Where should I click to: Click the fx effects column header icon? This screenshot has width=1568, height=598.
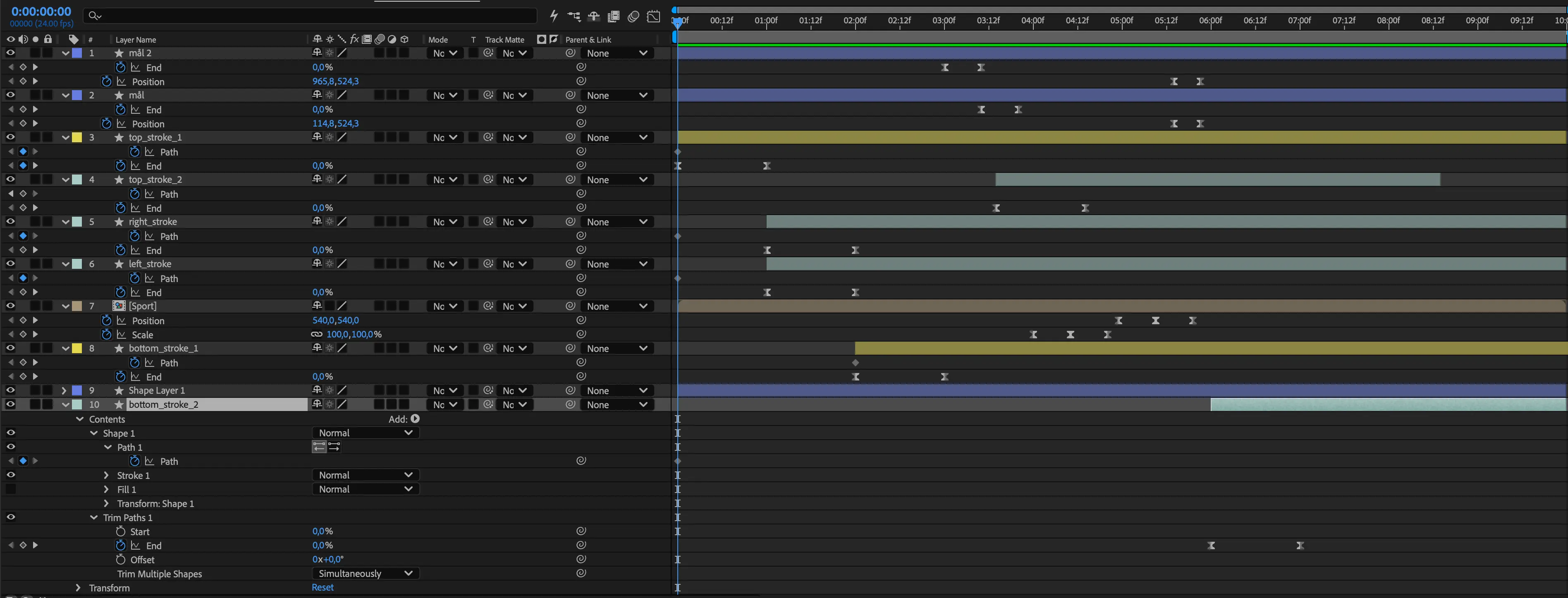tap(354, 40)
